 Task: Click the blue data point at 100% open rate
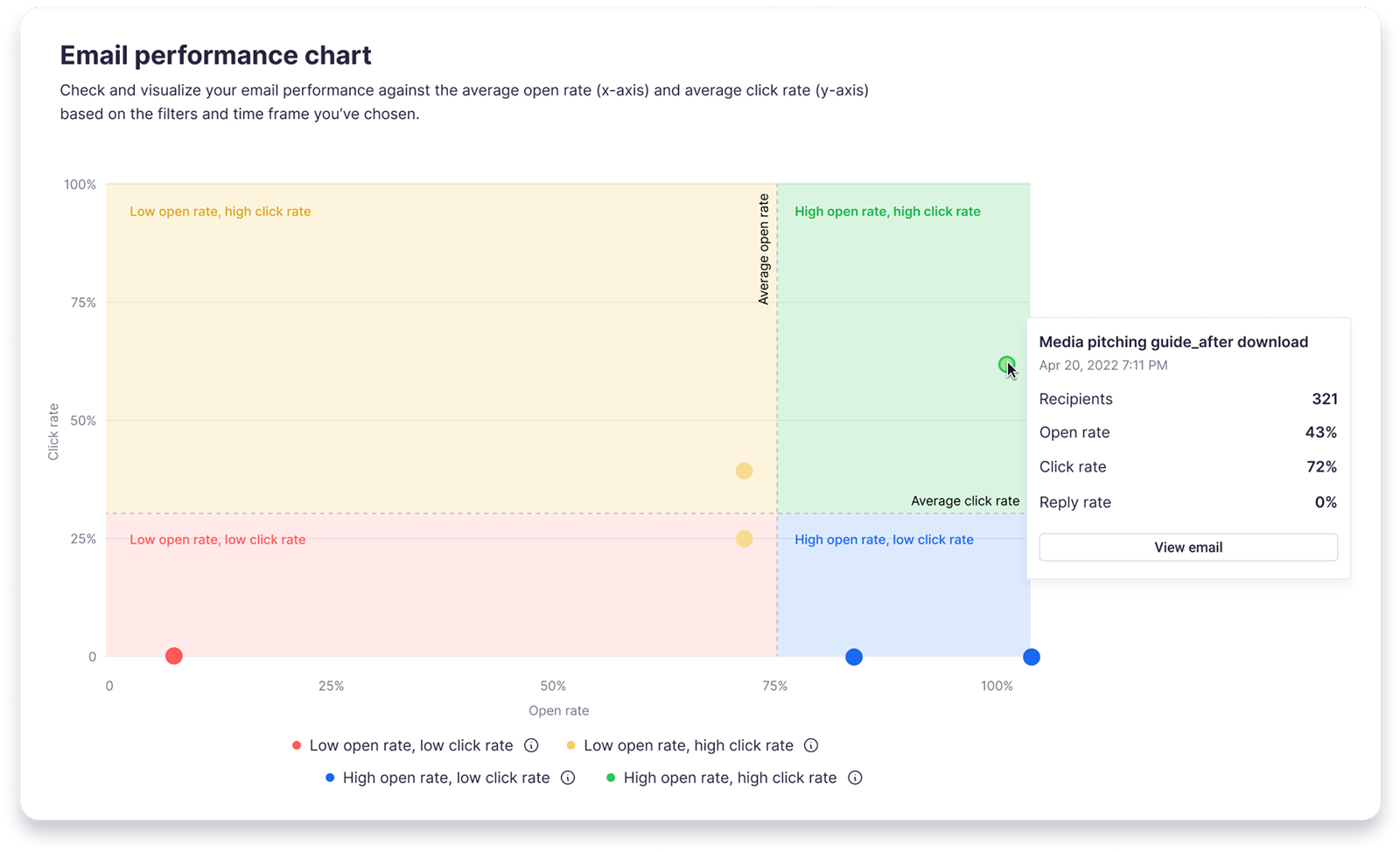pos(1032,657)
